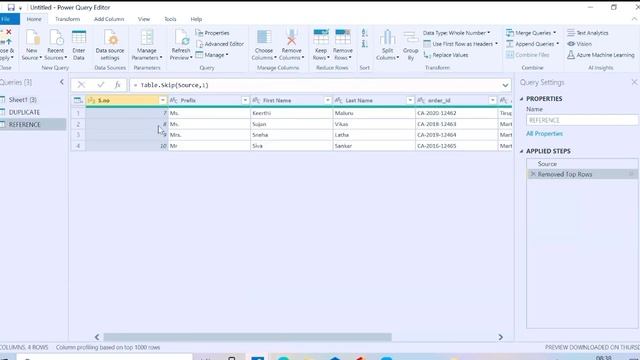The width and height of the screenshot is (640, 360).
Task: Confirm the formula bar entry
Action: click(100, 85)
